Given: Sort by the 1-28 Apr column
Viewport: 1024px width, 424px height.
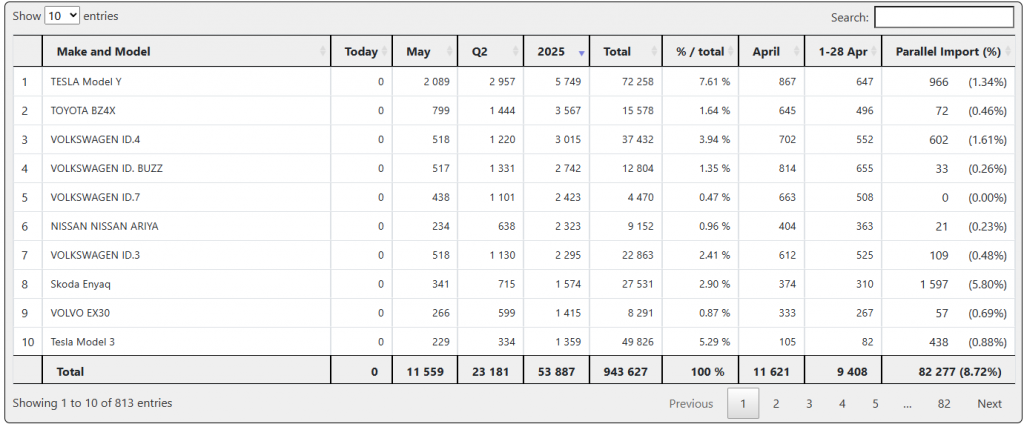Looking at the screenshot, I should (842, 51).
